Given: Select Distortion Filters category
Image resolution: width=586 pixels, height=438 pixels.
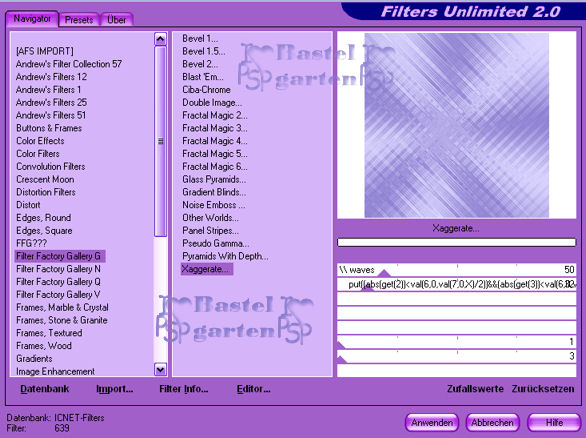Looking at the screenshot, I should [x=46, y=192].
